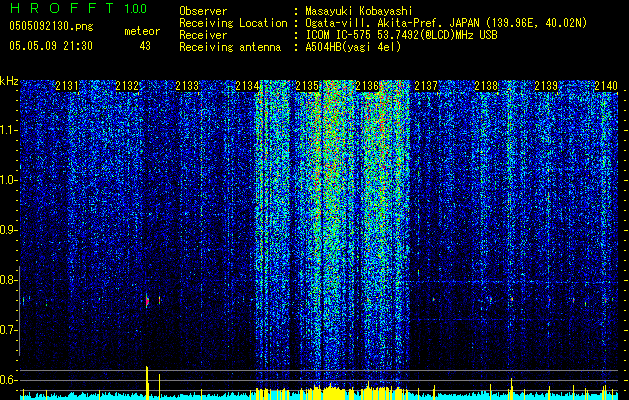Click the bright red meteor echo near 2132
The image size is (629, 400).
[x=147, y=300]
